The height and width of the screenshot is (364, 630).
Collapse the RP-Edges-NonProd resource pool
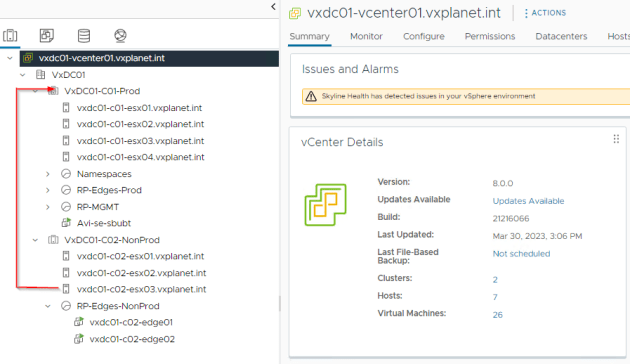tap(48, 306)
